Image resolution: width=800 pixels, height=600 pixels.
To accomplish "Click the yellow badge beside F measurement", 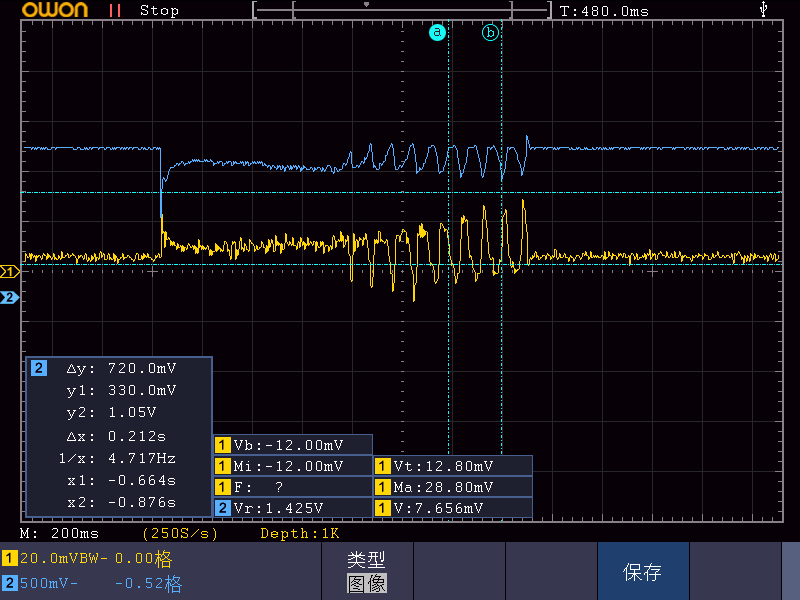I will 222,487.
